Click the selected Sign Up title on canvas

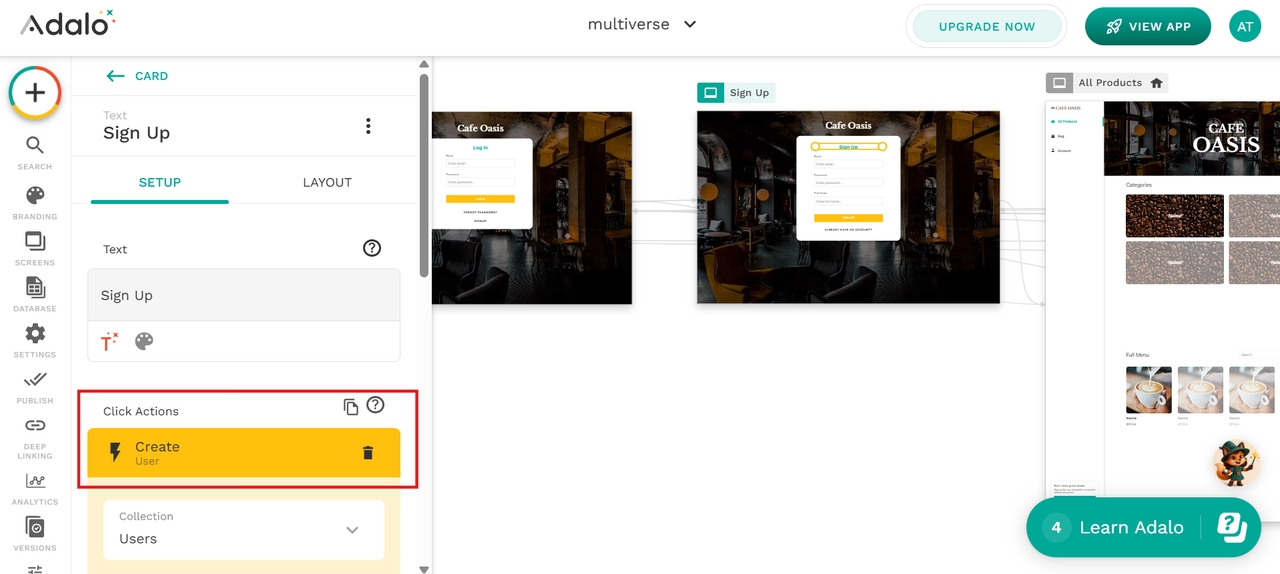click(848, 147)
